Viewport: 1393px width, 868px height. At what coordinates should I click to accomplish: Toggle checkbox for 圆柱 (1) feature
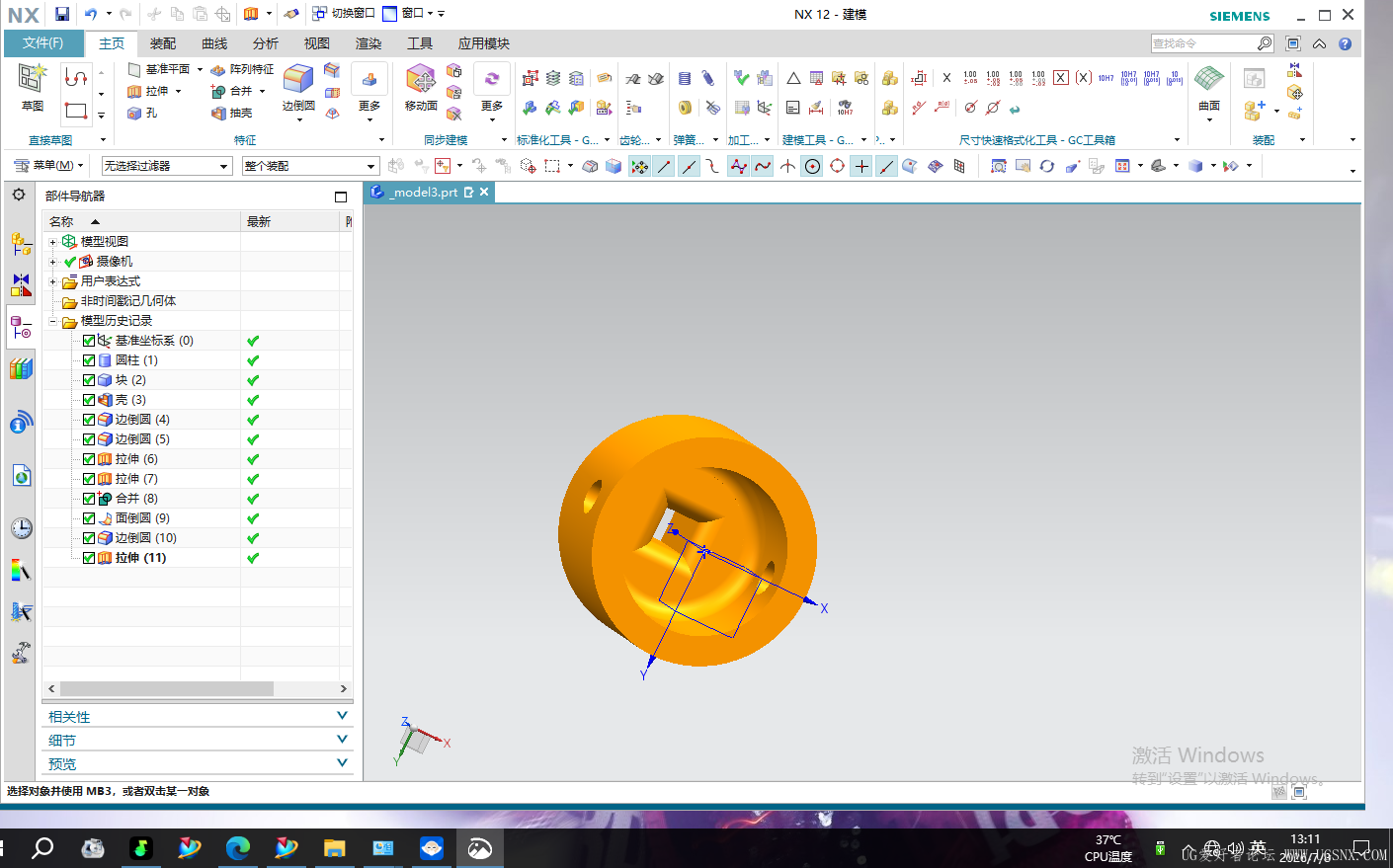(x=89, y=360)
